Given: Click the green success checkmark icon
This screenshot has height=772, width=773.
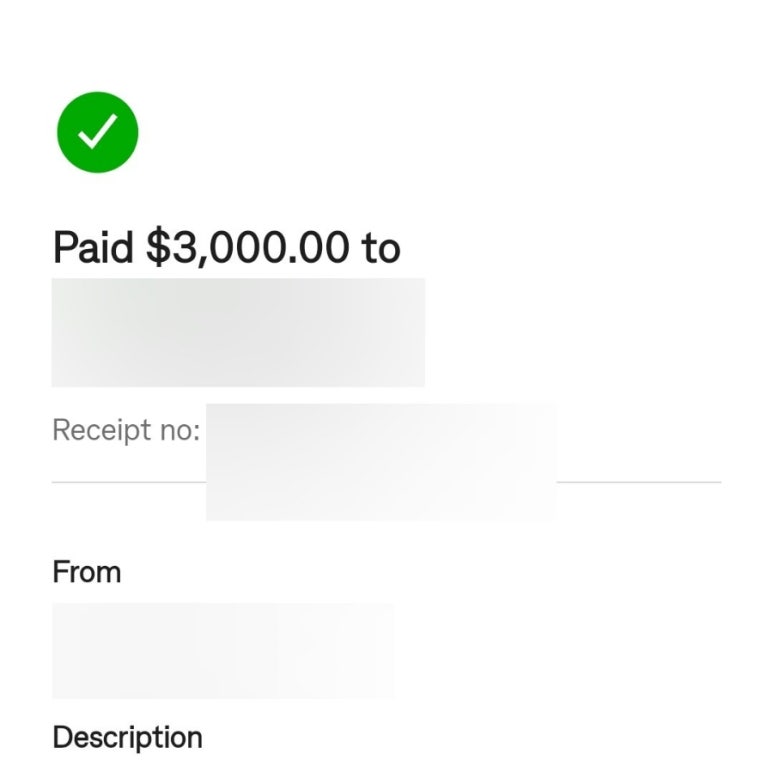Looking at the screenshot, I should point(98,132).
